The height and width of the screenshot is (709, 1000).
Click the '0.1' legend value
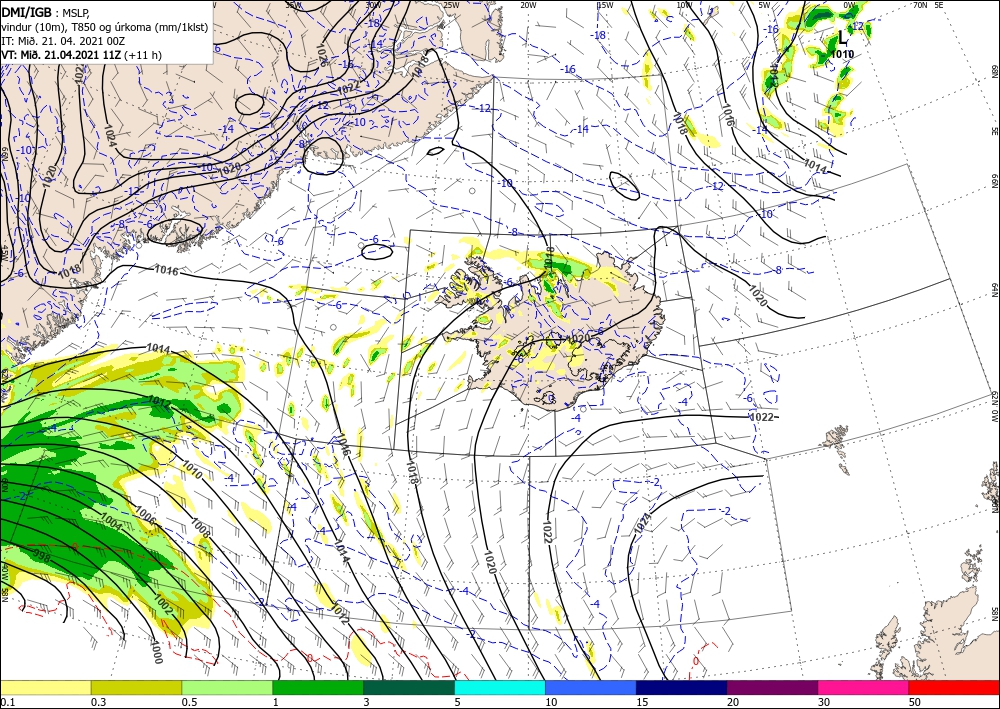[x=6, y=702]
